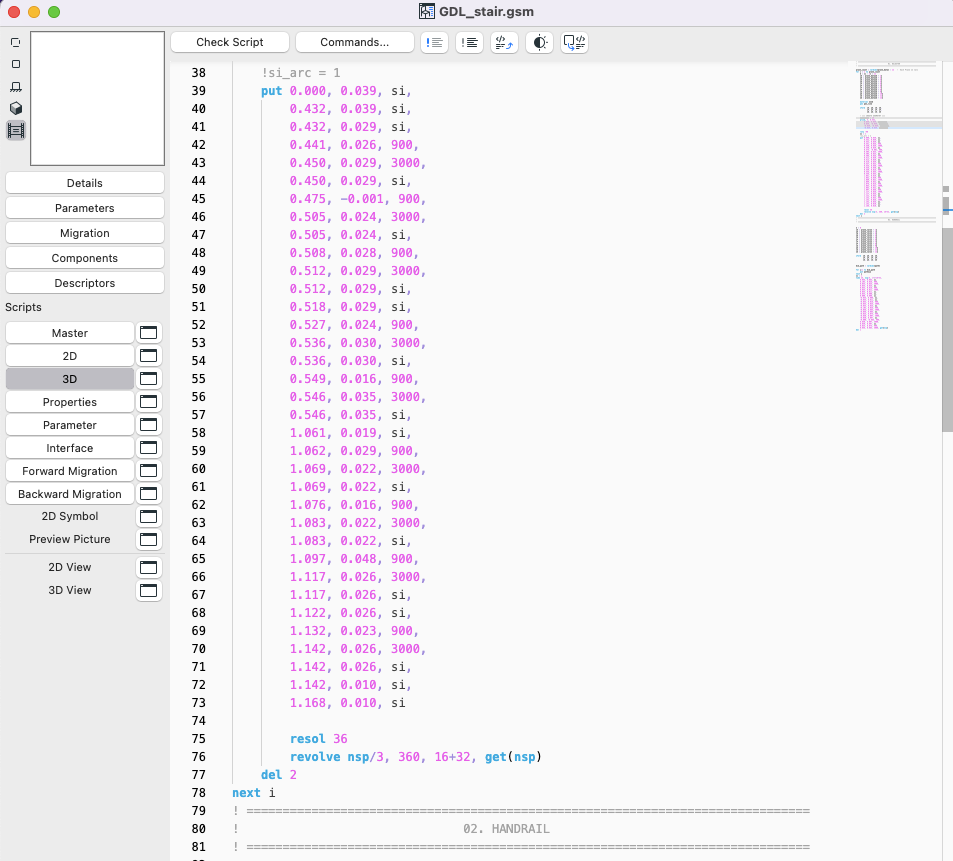Open 3D View in separate window
This screenshot has height=861, width=953.
149,590
